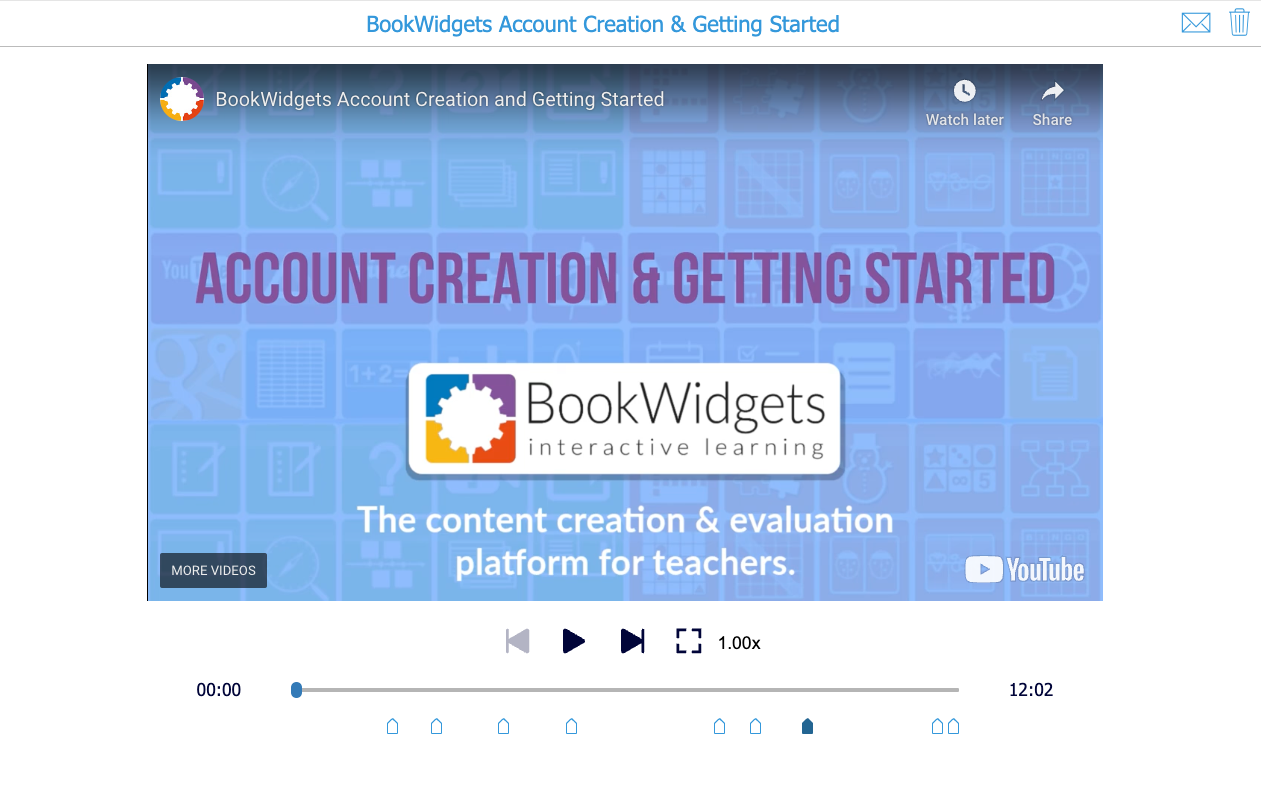Click the MORE VIDEOS button
This screenshot has width=1261, height=800.
[x=213, y=570]
